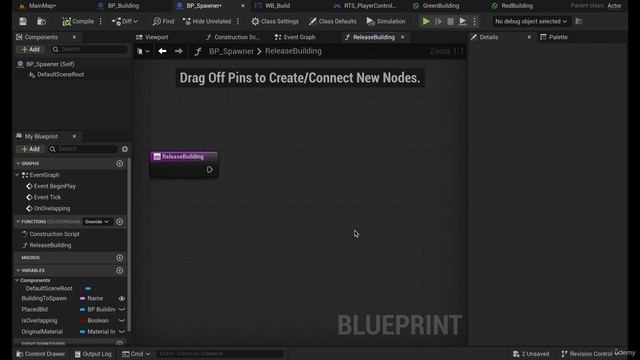Add a new variable
Viewport: 640px width, 360px height.
[120, 271]
